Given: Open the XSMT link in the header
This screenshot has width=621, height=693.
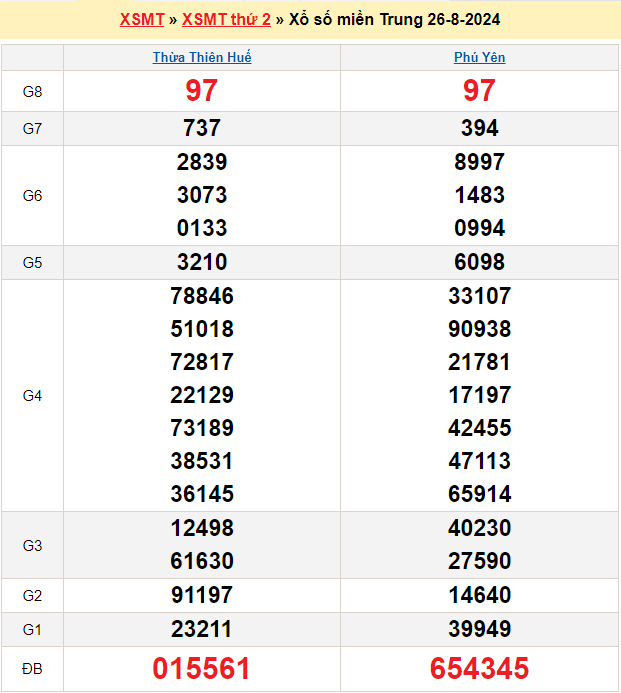Looking at the screenshot, I should point(141,20).
